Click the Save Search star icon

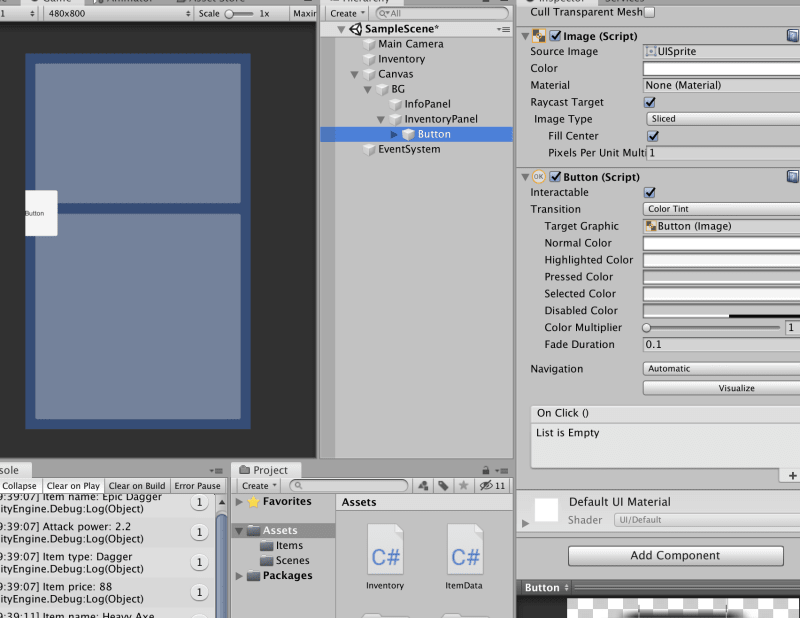point(463,486)
